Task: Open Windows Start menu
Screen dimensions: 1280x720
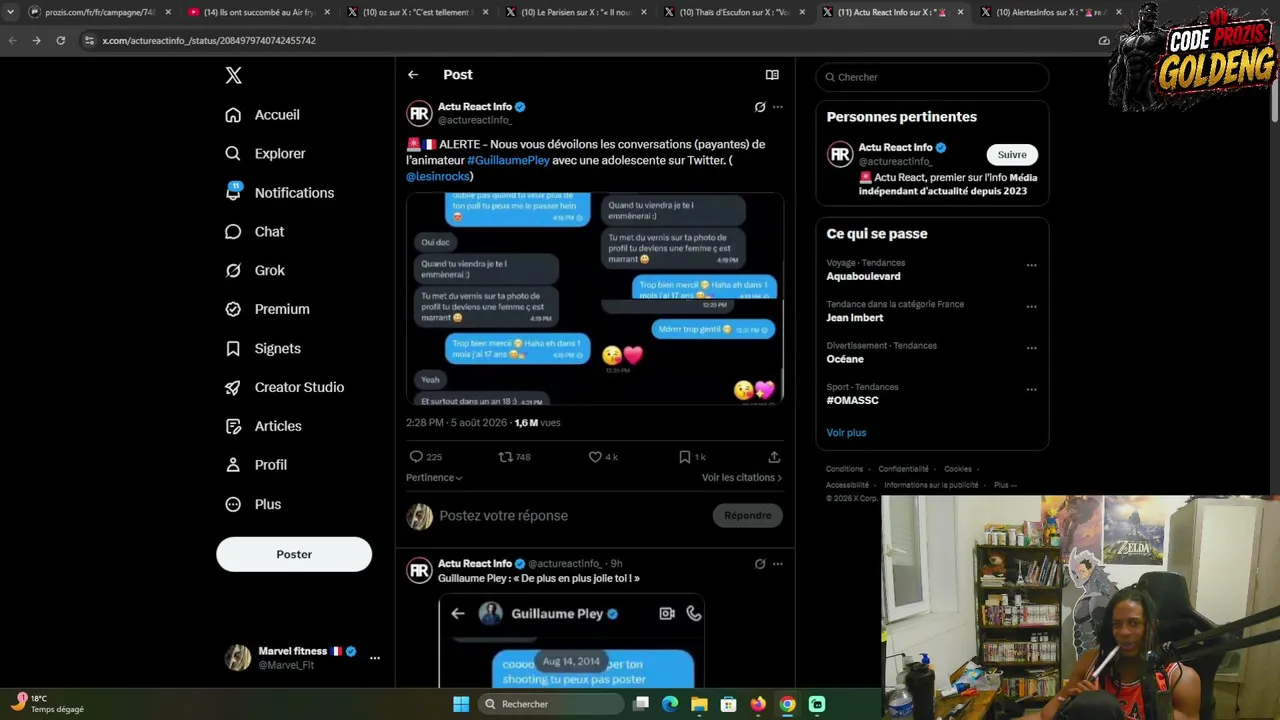Action: [461, 704]
